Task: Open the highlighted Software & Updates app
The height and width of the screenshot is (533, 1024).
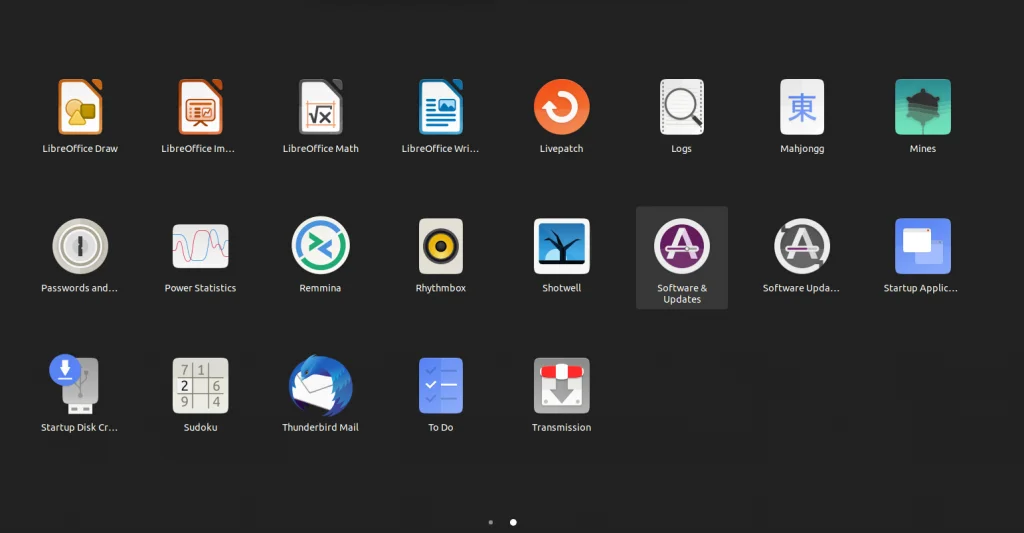Action: (x=682, y=257)
